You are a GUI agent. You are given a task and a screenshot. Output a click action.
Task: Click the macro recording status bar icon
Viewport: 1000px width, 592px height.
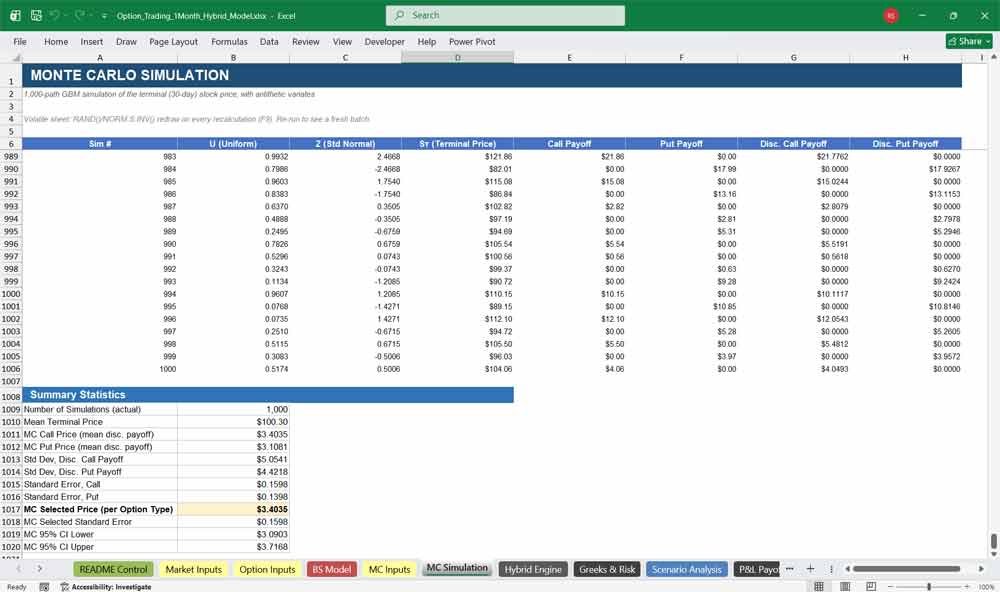(x=44, y=586)
